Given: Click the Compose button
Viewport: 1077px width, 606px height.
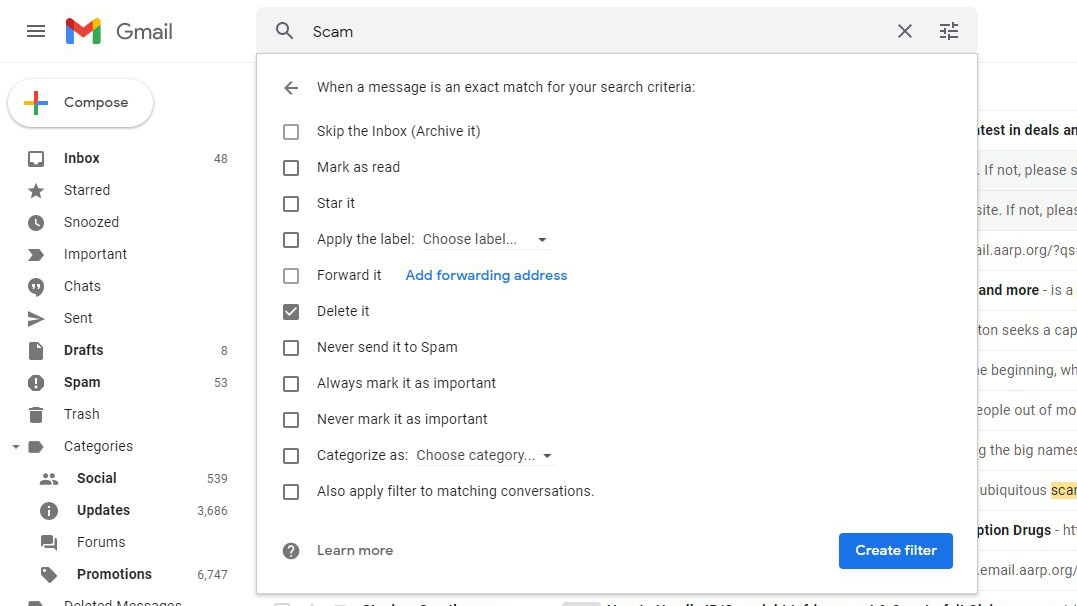Looking at the screenshot, I should tap(81, 103).
